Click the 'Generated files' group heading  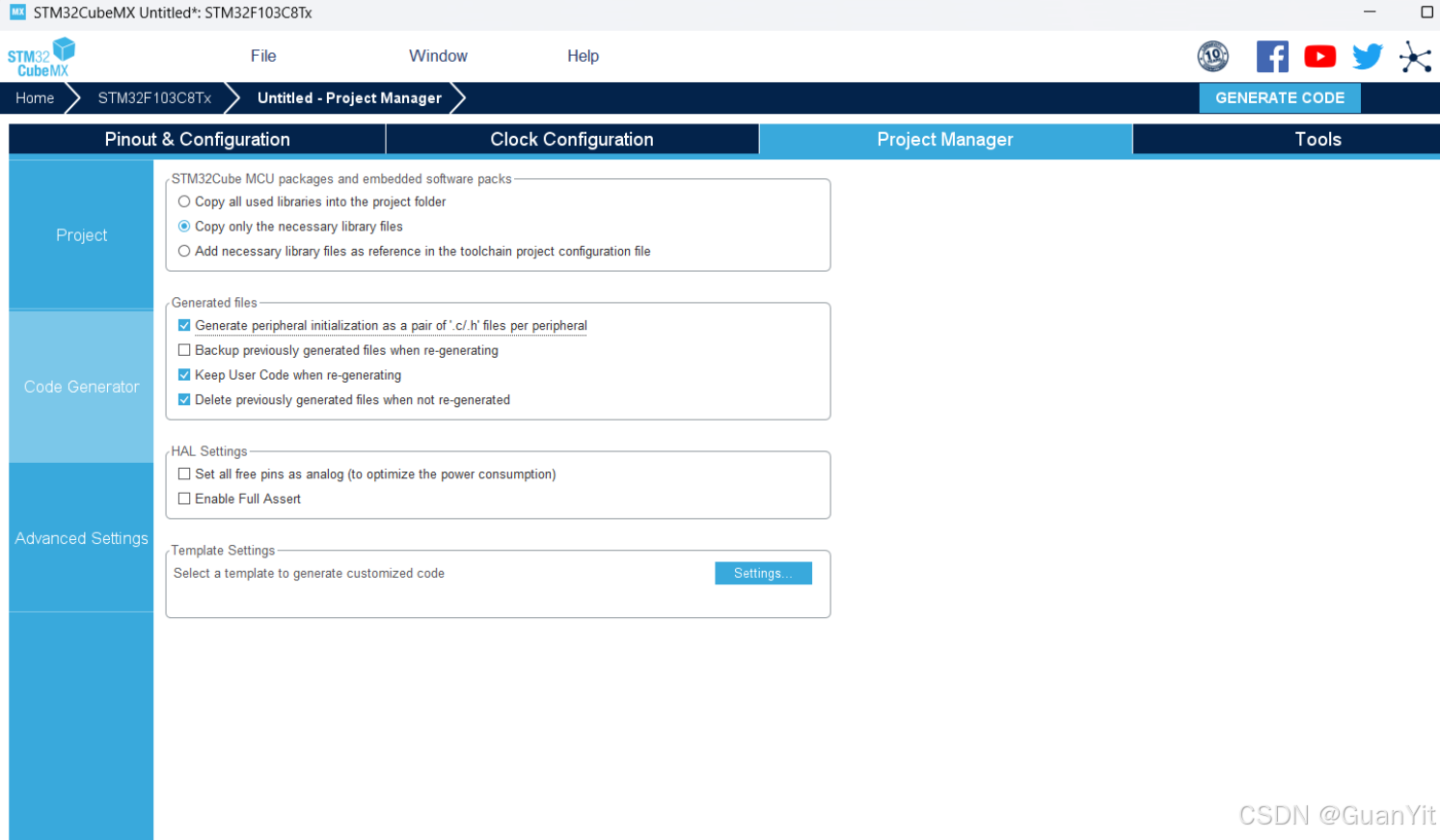pyautogui.click(x=214, y=303)
